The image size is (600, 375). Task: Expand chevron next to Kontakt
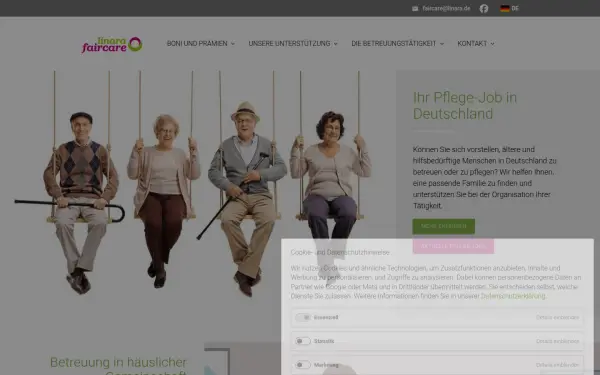[x=492, y=44]
